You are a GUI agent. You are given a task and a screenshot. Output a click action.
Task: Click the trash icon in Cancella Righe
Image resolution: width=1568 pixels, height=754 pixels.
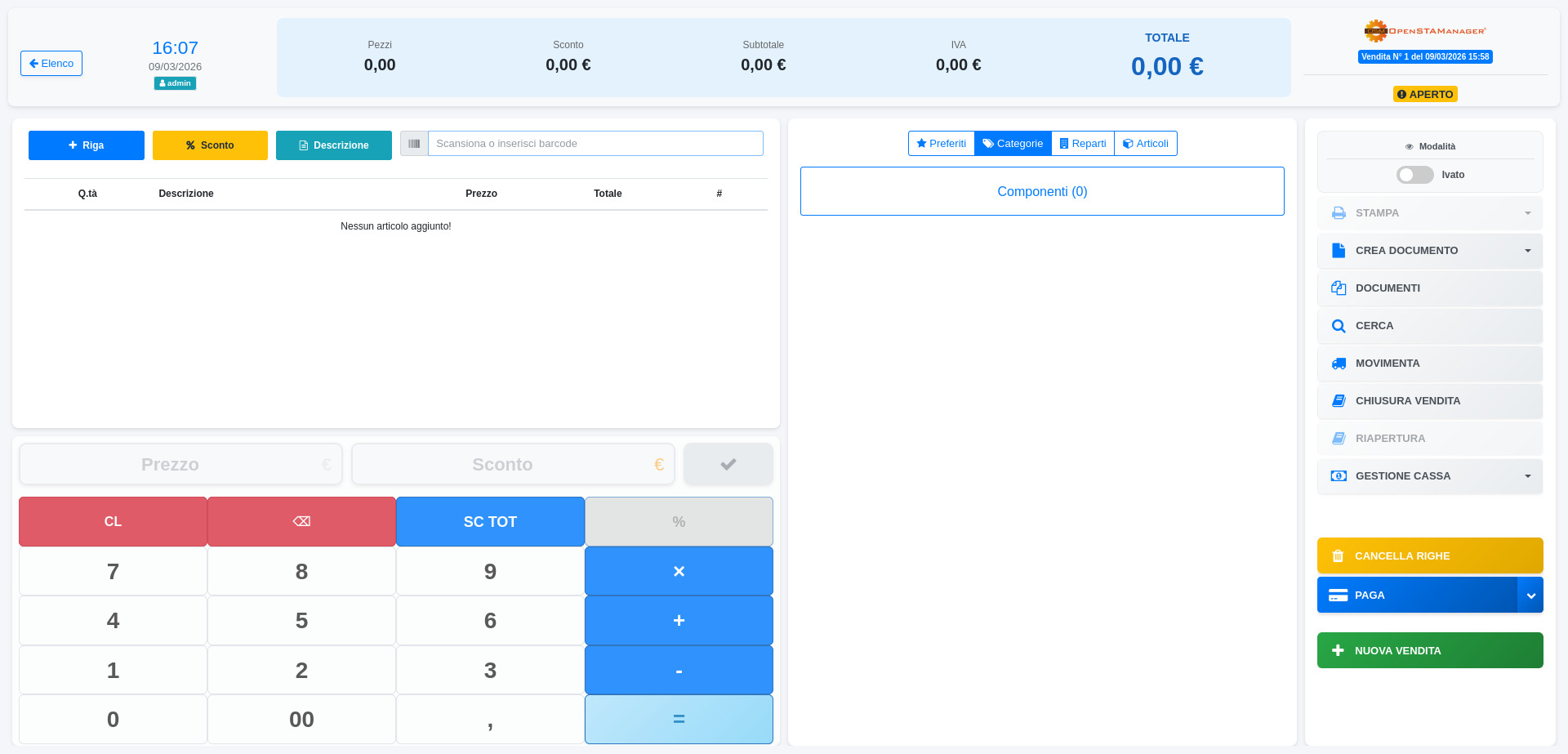(1338, 556)
